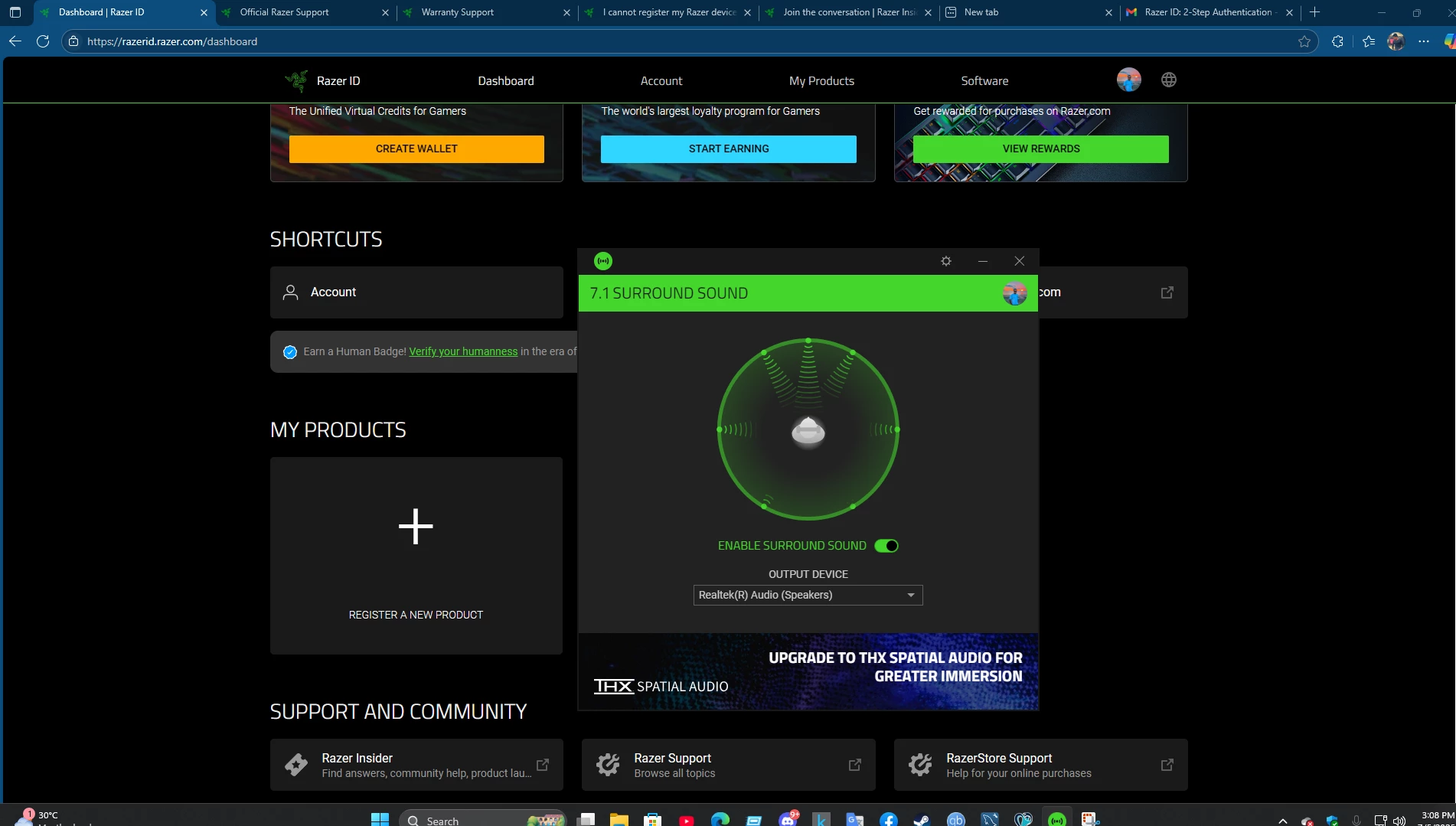The width and height of the screenshot is (1456, 826).
Task: Open the Dashboard nav item
Action: point(506,81)
